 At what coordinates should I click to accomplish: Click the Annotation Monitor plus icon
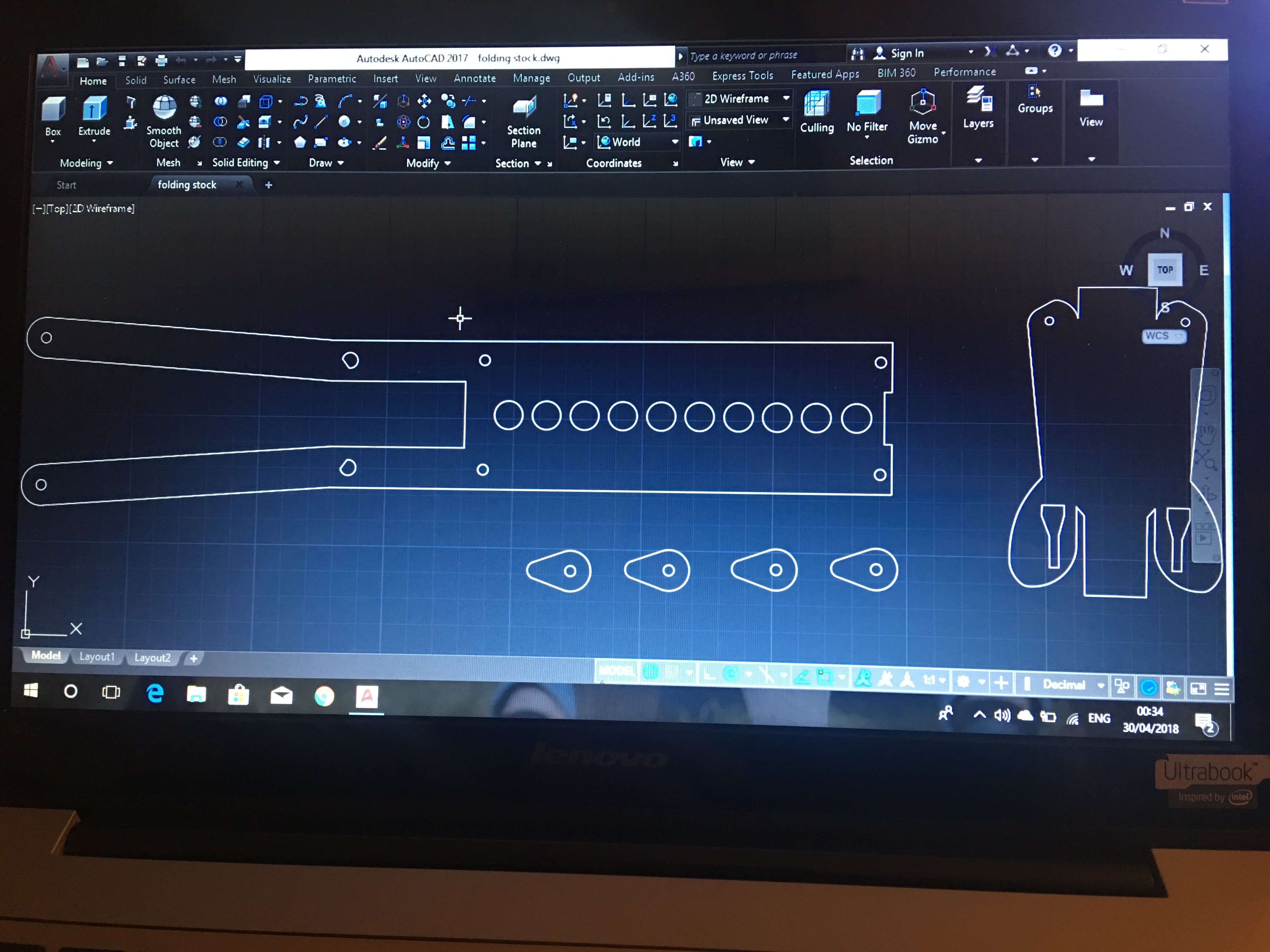point(1001,683)
